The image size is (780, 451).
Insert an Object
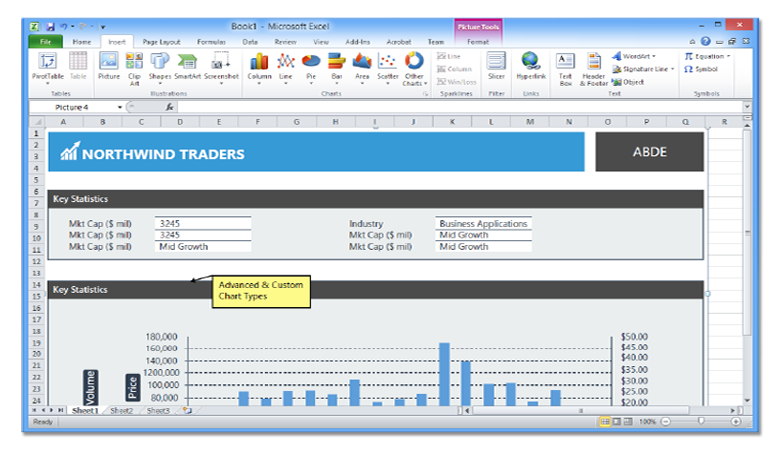pos(628,82)
